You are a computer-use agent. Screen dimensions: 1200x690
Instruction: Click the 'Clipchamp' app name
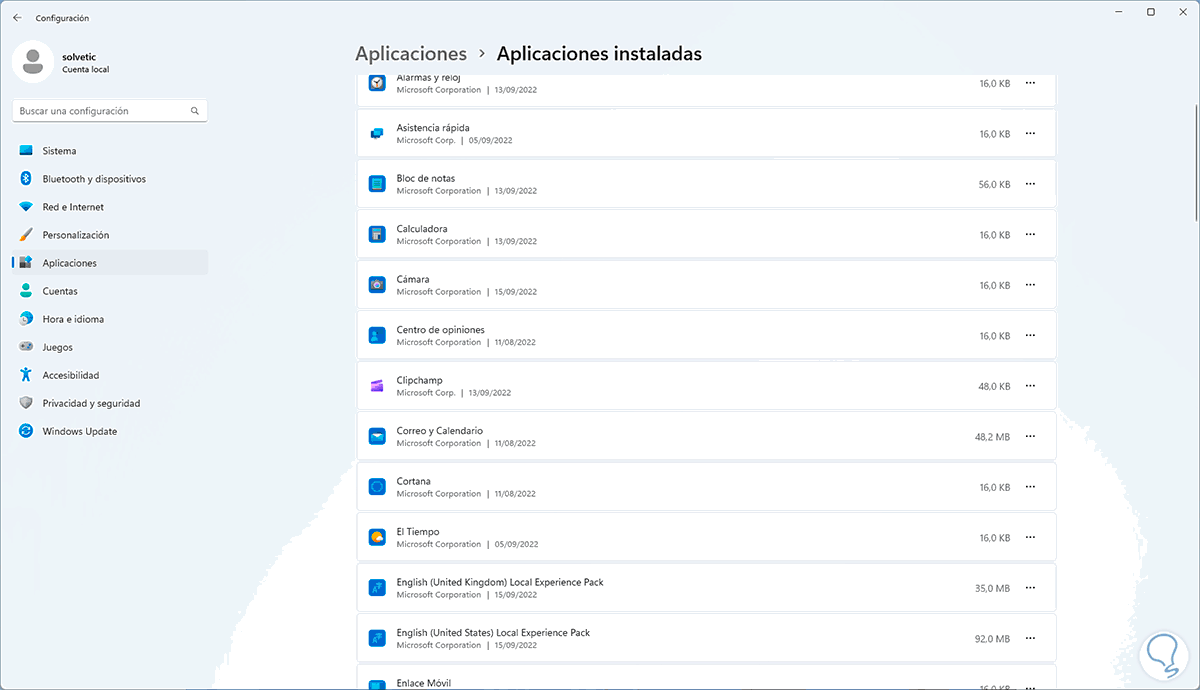tap(419, 380)
